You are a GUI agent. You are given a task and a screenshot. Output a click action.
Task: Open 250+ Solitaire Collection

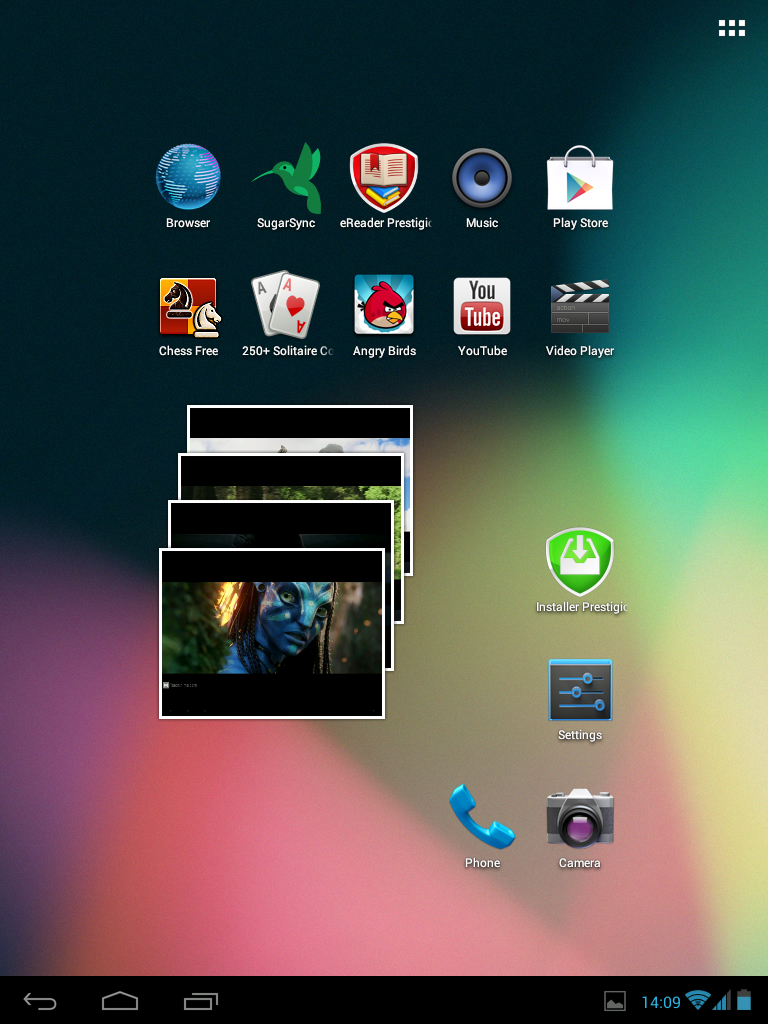point(287,316)
